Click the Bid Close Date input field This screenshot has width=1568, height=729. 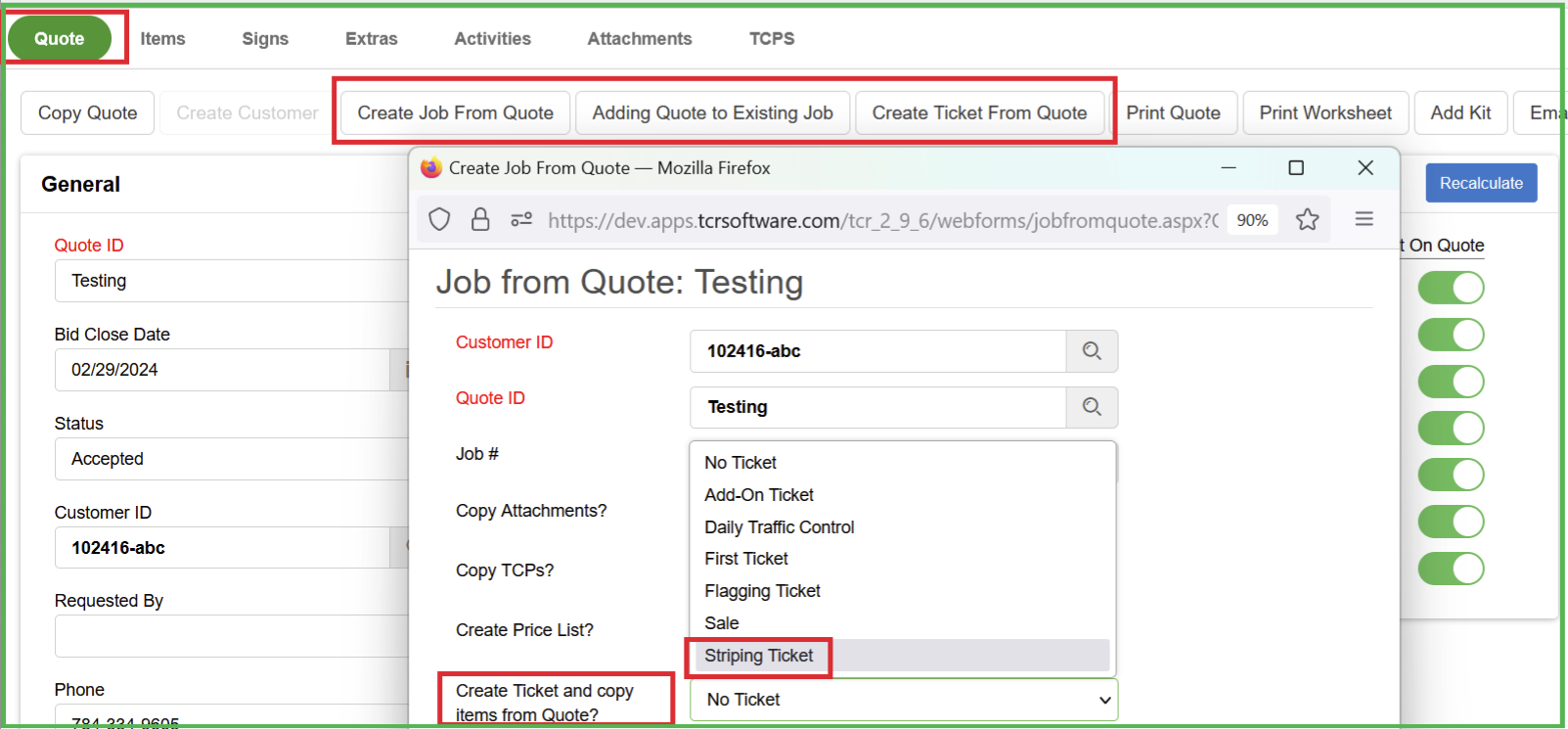(x=223, y=370)
